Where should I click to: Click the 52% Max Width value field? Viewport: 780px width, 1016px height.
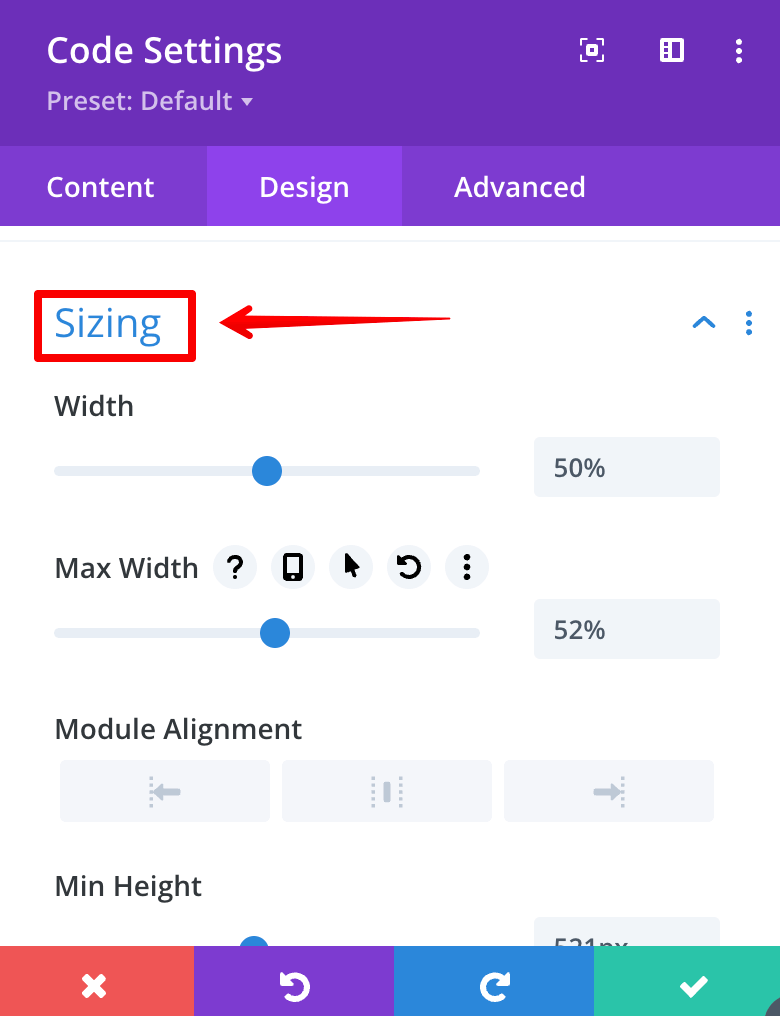tap(626, 629)
